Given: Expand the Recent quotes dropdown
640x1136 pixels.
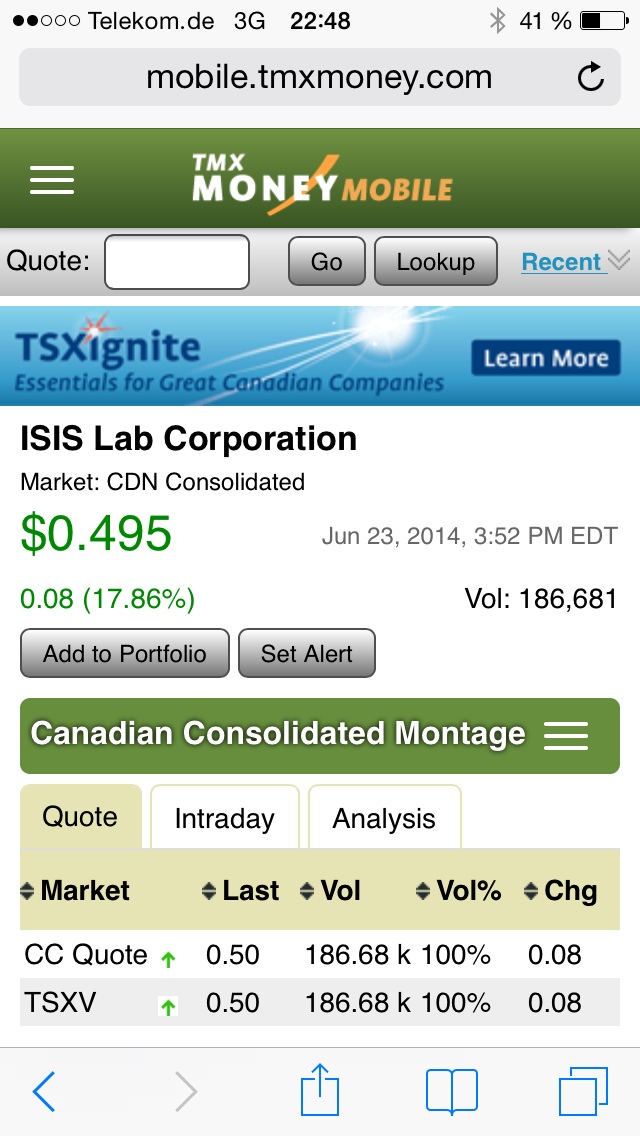Looking at the screenshot, I should (x=567, y=261).
